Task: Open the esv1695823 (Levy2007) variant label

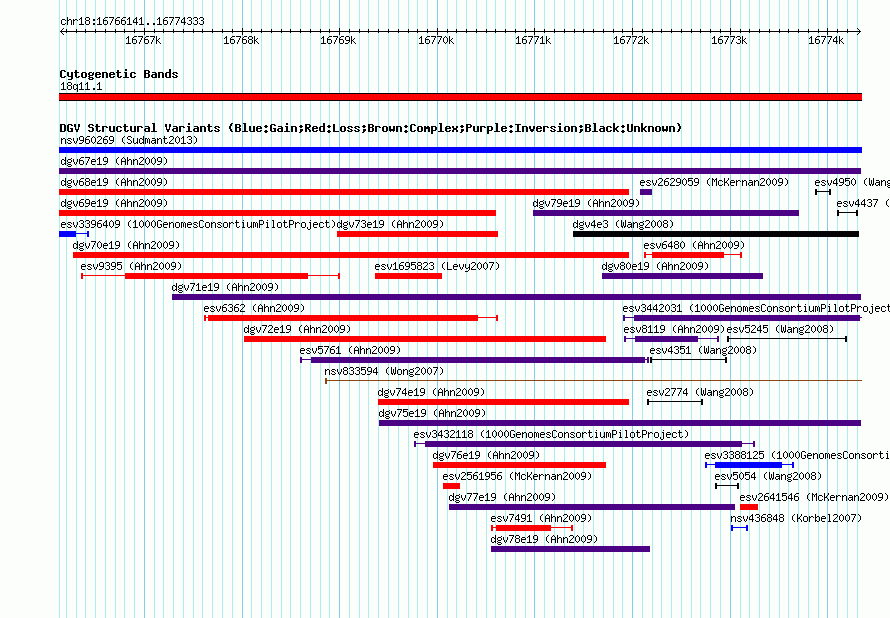Action: point(437,266)
